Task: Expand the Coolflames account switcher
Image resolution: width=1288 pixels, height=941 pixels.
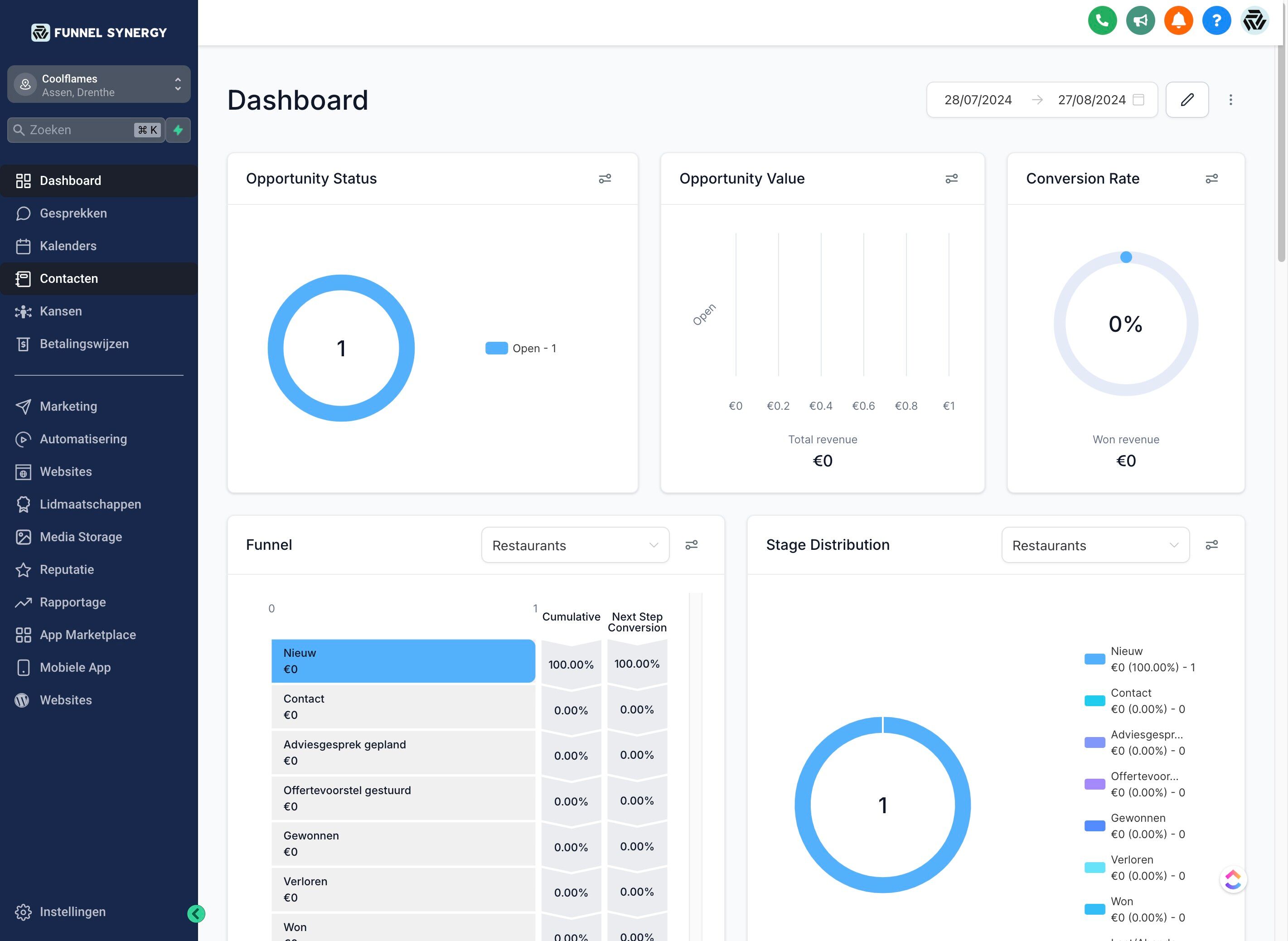Action: [x=98, y=85]
